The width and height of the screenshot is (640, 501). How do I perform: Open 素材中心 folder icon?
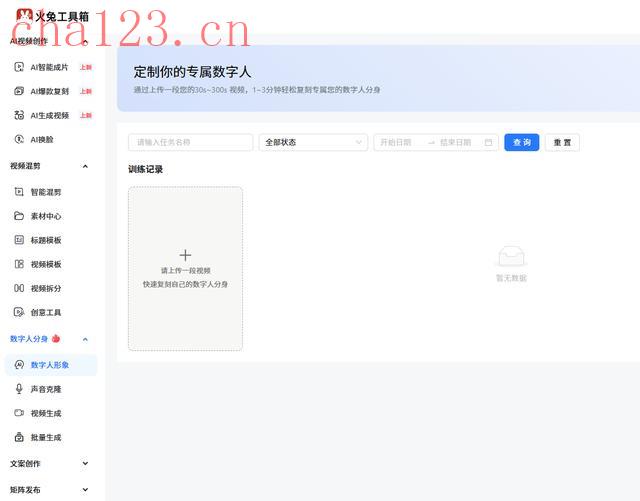click(x=19, y=216)
